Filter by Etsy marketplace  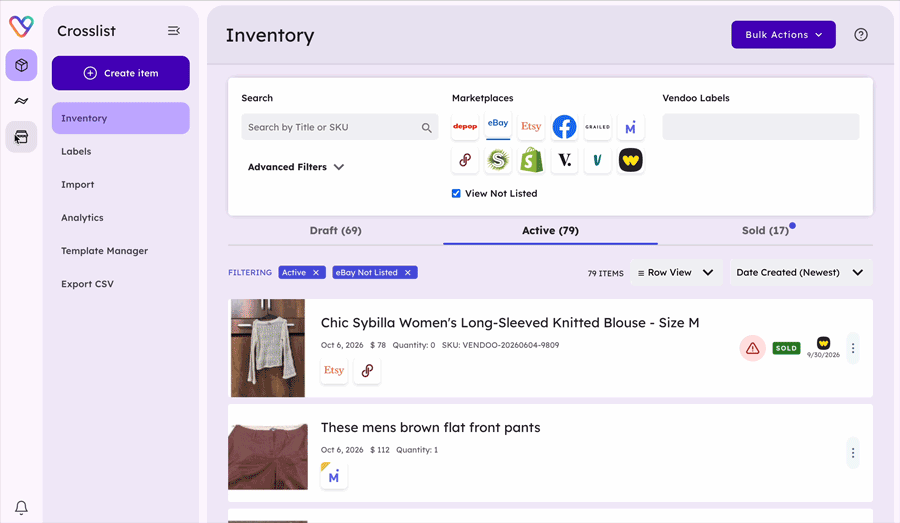tap(531, 126)
